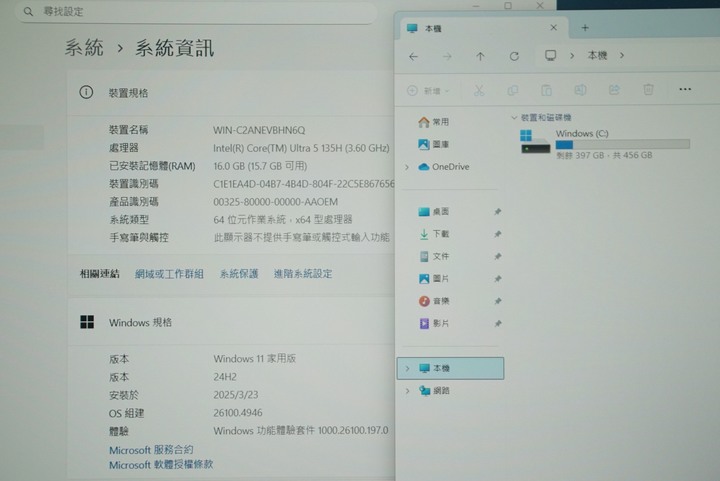The height and width of the screenshot is (481, 720).
Task: Go to the 系統 breadcrumb in Settings
Action: pyautogui.click(x=84, y=48)
